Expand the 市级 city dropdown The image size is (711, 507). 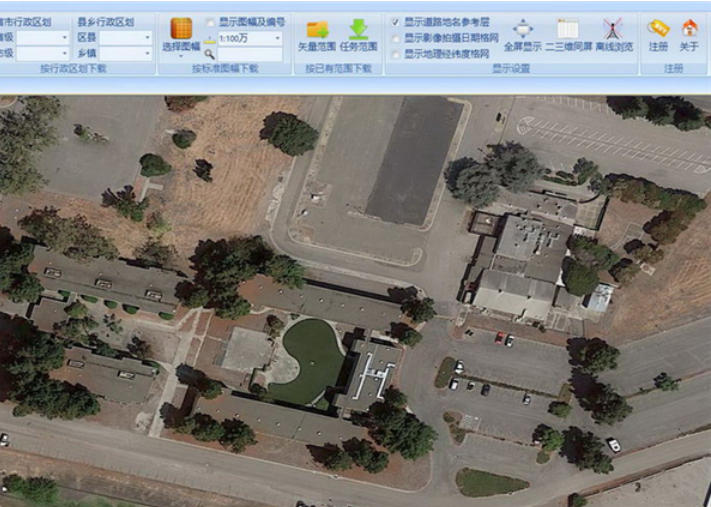click(x=64, y=54)
